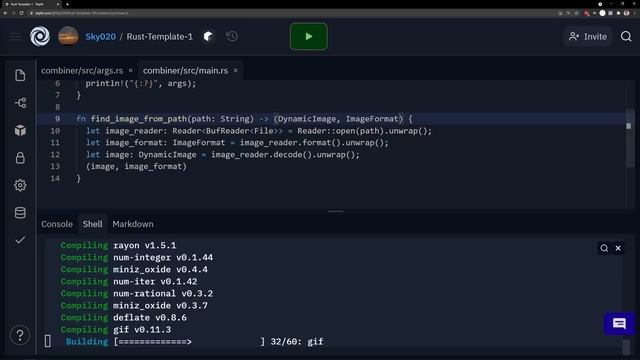Image resolution: width=640 pixels, height=360 pixels.
Task: Toggle the hamburger sidebar menu
Action: tap(15, 37)
